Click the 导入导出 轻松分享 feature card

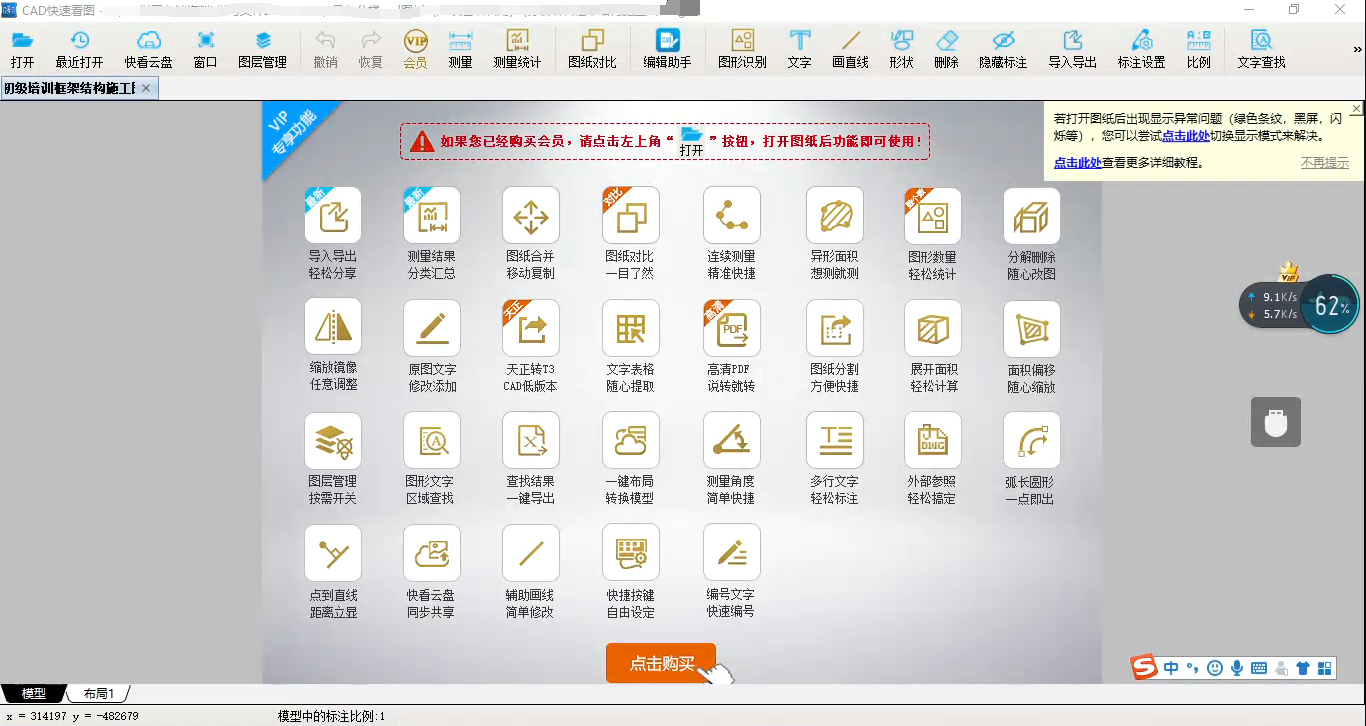pyautogui.click(x=333, y=233)
